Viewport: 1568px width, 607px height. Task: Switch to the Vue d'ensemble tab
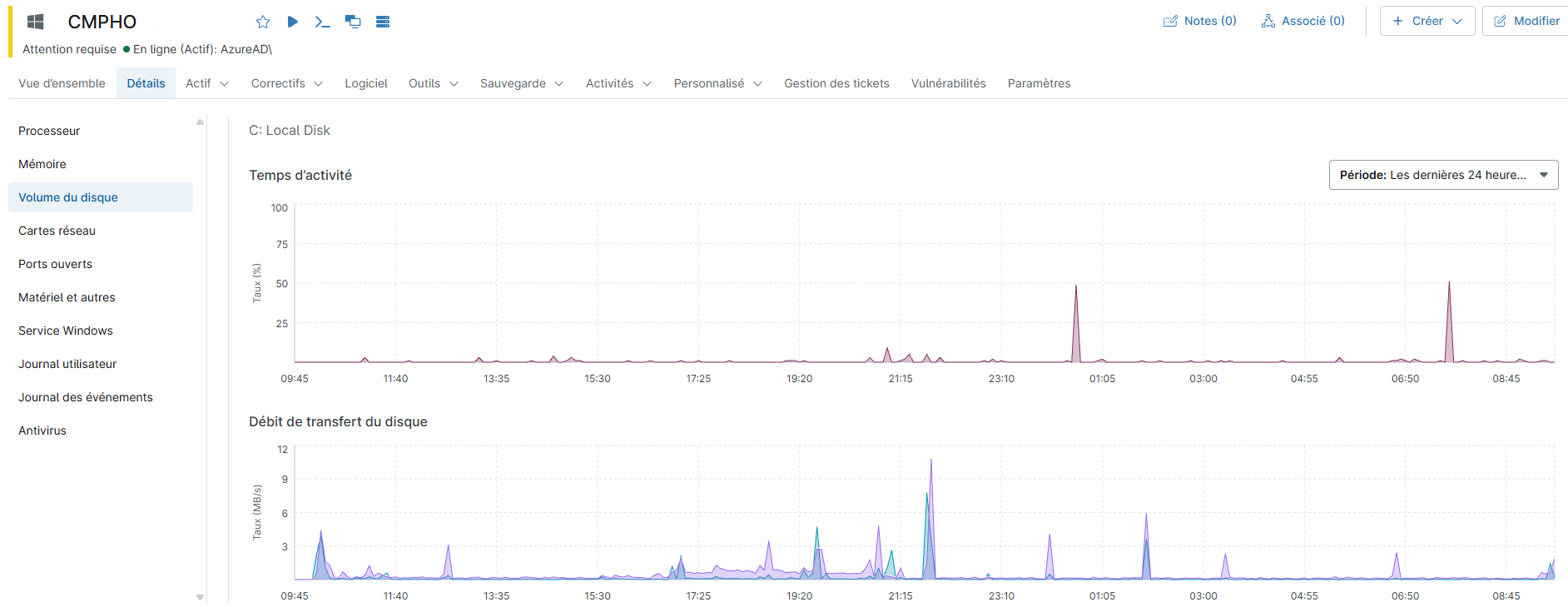point(62,83)
